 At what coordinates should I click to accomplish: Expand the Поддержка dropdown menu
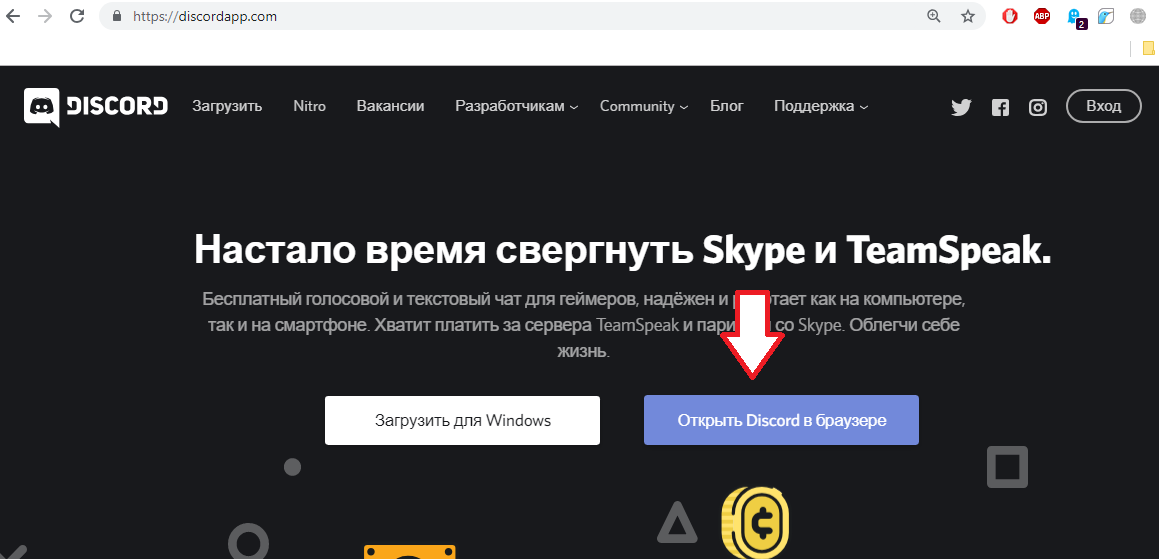[820, 106]
